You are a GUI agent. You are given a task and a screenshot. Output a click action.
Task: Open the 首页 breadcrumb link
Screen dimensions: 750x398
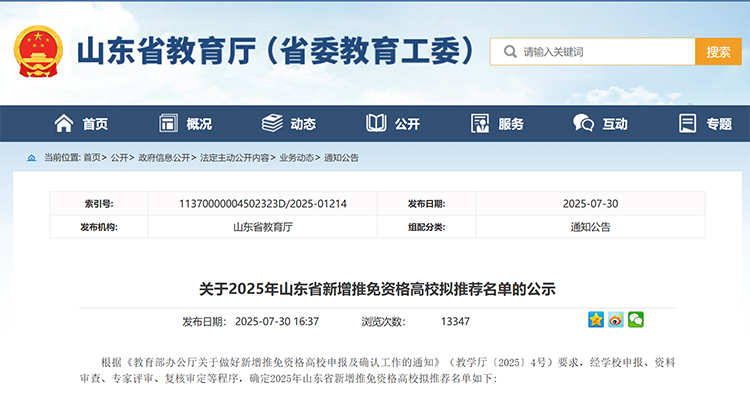pos(92,158)
